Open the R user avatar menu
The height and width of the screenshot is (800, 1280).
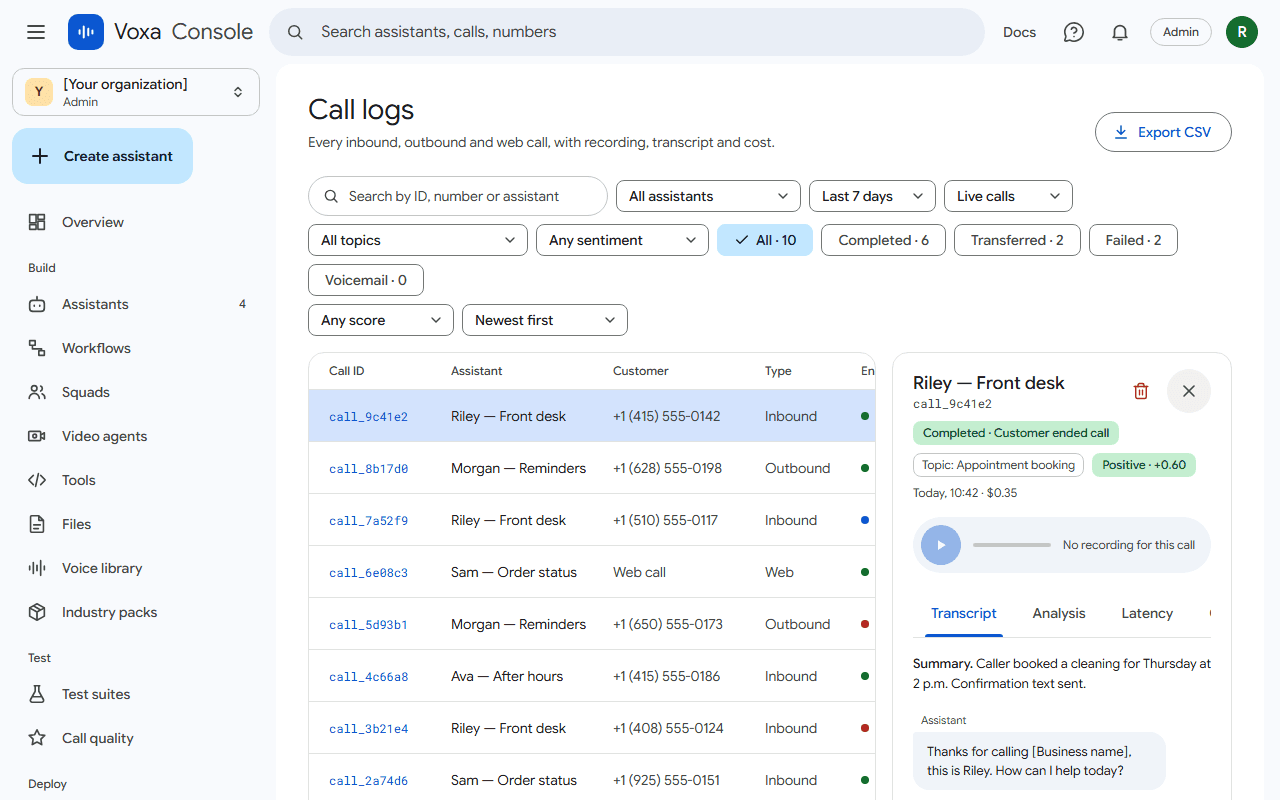(x=1242, y=32)
